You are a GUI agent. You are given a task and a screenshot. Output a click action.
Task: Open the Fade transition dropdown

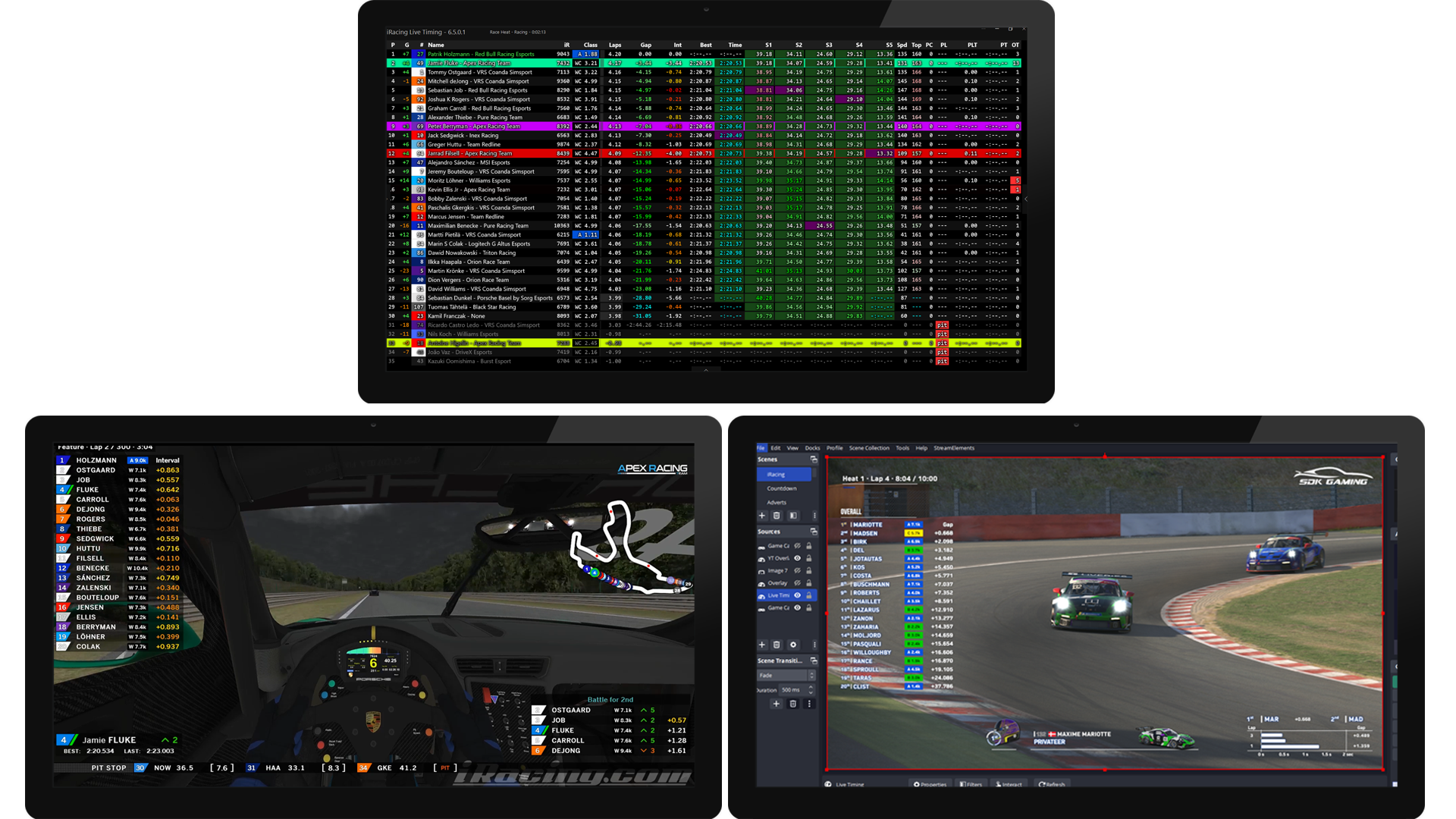[786, 675]
